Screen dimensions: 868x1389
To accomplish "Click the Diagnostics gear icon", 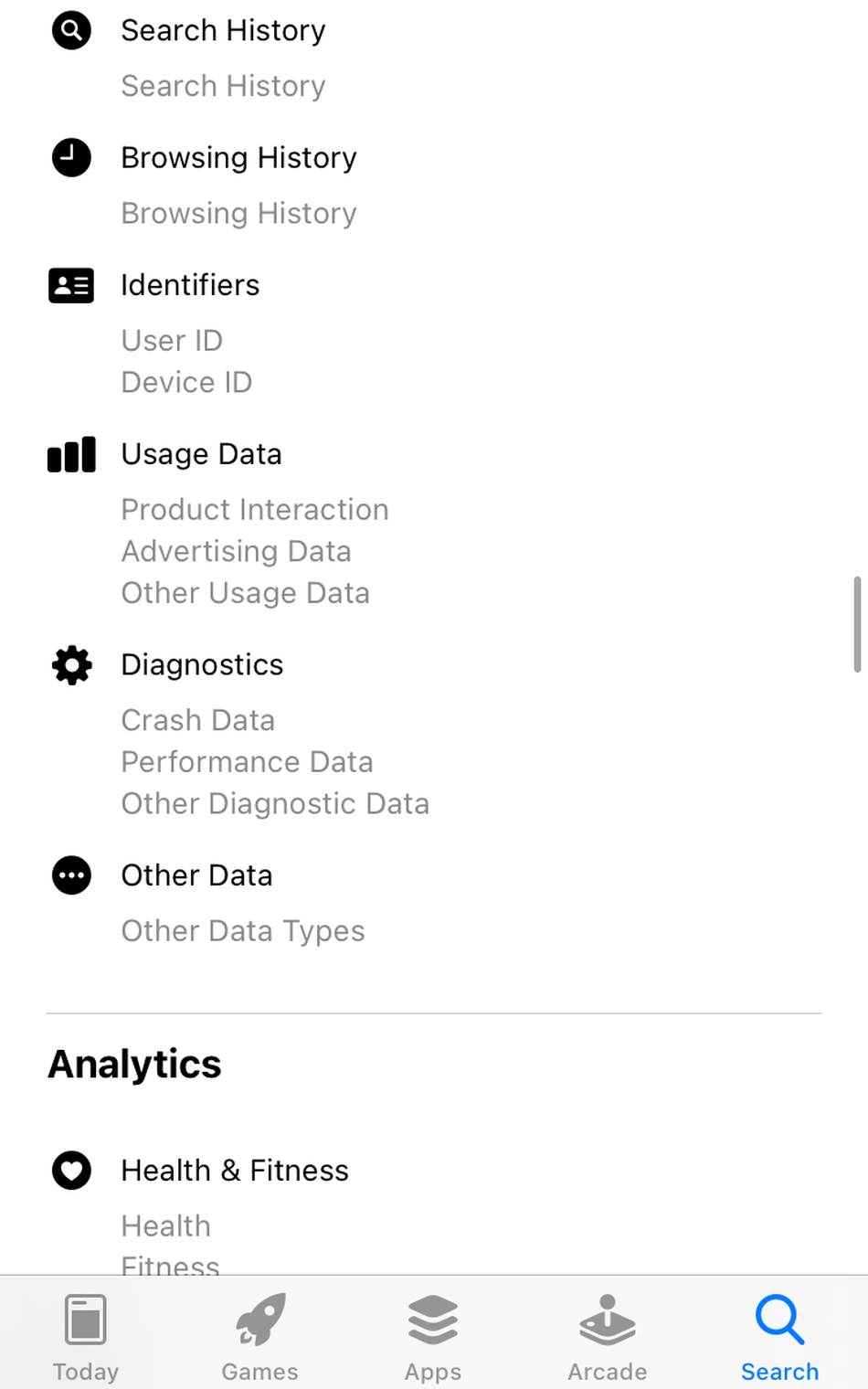I will 71,665.
